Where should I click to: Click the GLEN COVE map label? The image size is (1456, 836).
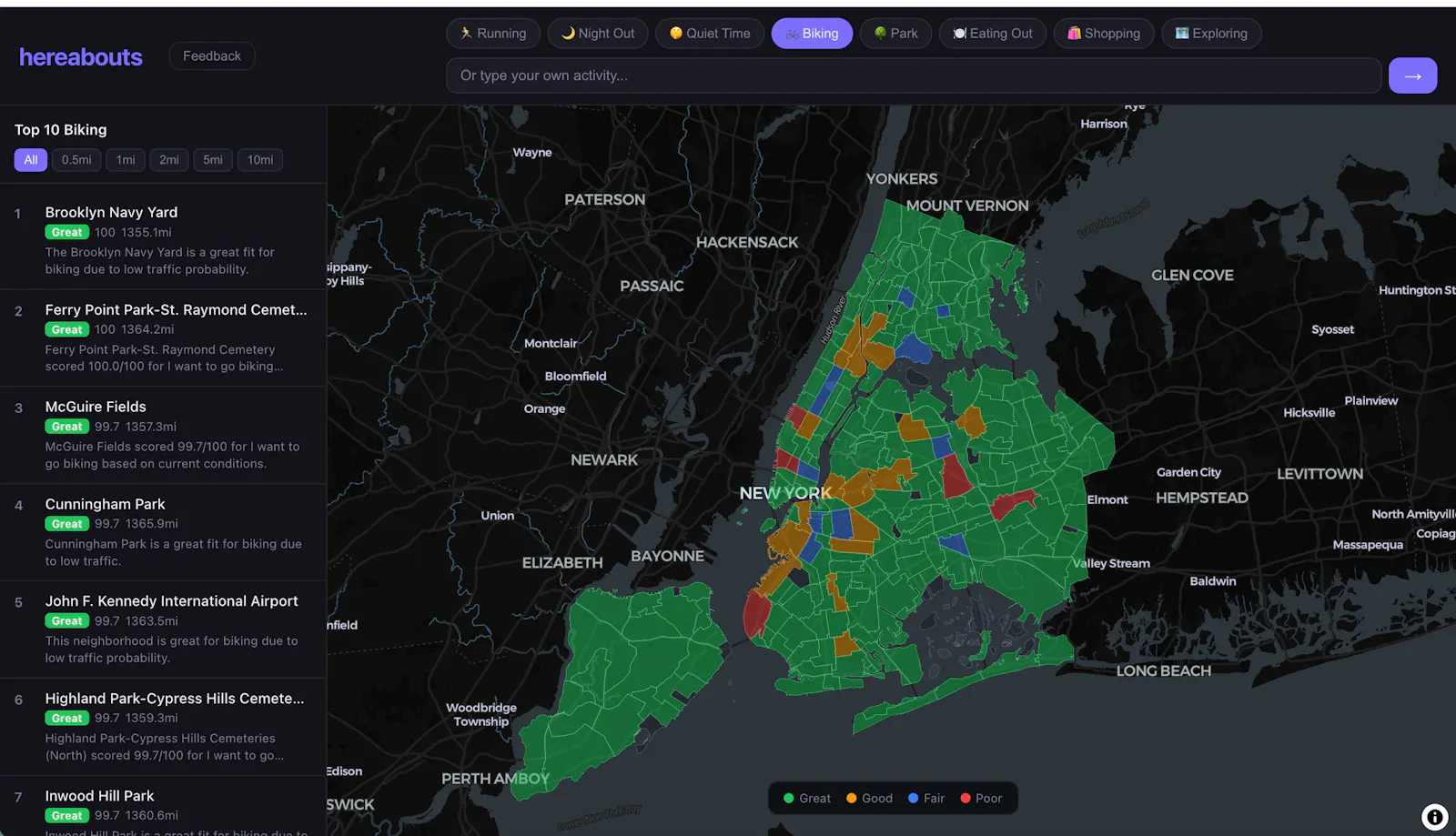click(1192, 276)
